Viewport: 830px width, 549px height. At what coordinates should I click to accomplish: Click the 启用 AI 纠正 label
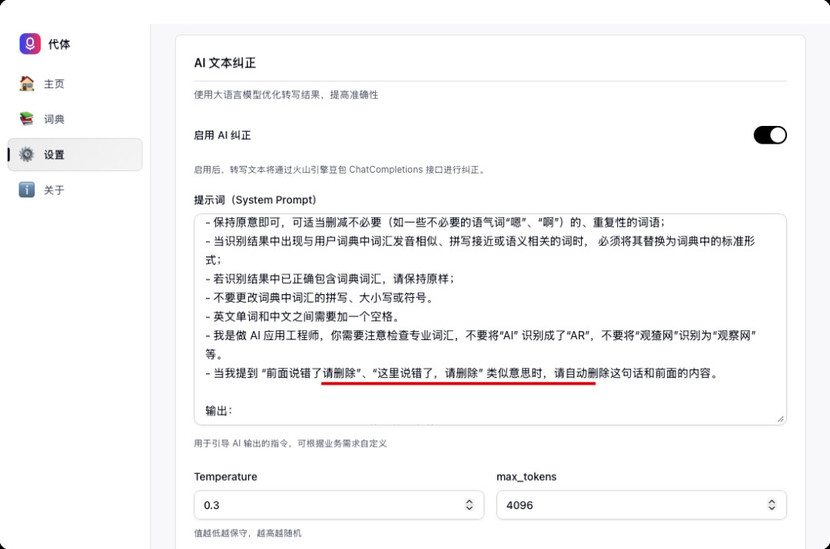point(222,135)
